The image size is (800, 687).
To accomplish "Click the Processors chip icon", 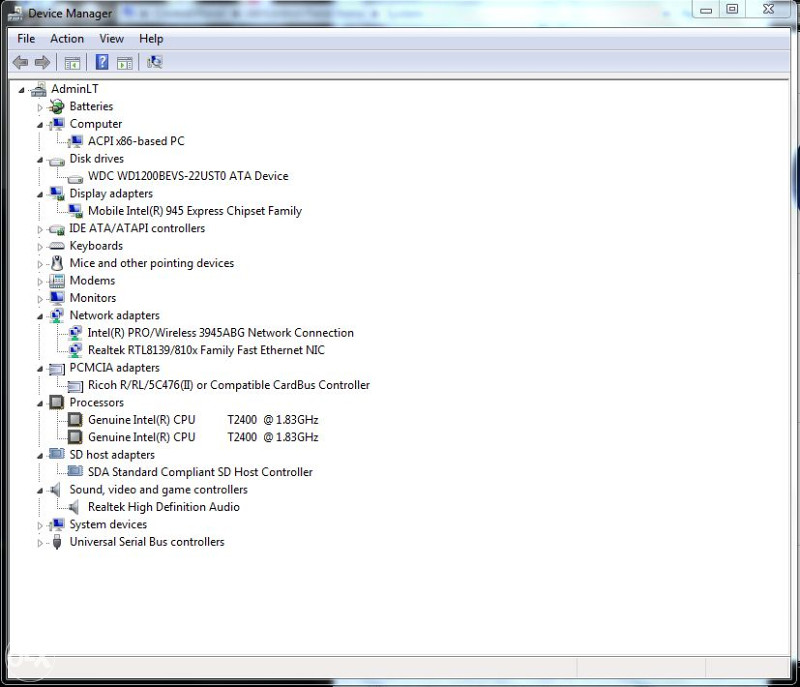I will (x=57, y=402).
